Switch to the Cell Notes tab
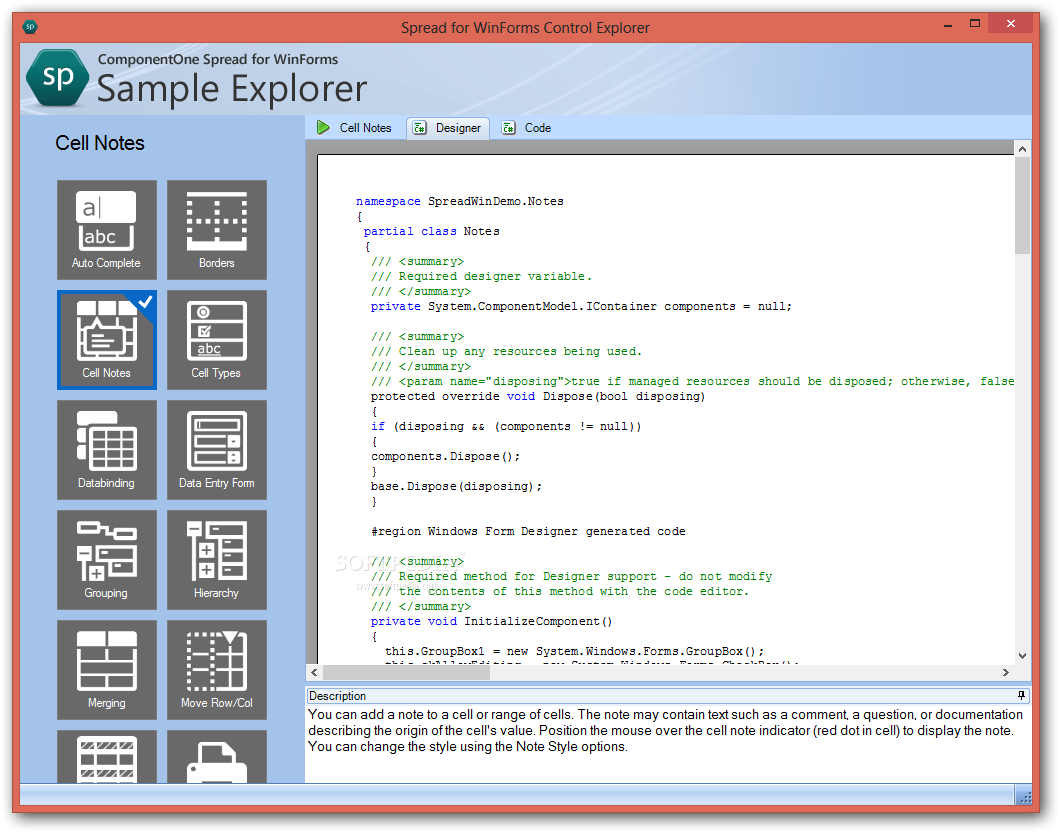 [x=354, y=128]
